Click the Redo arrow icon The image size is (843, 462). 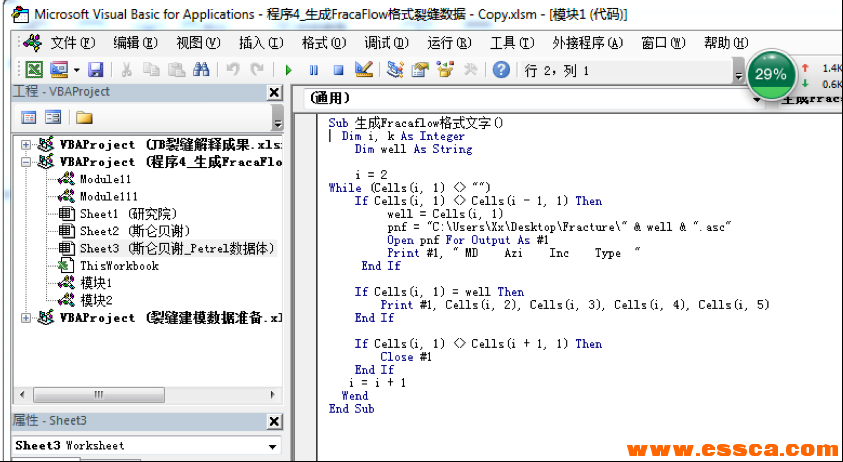point(258,69)
